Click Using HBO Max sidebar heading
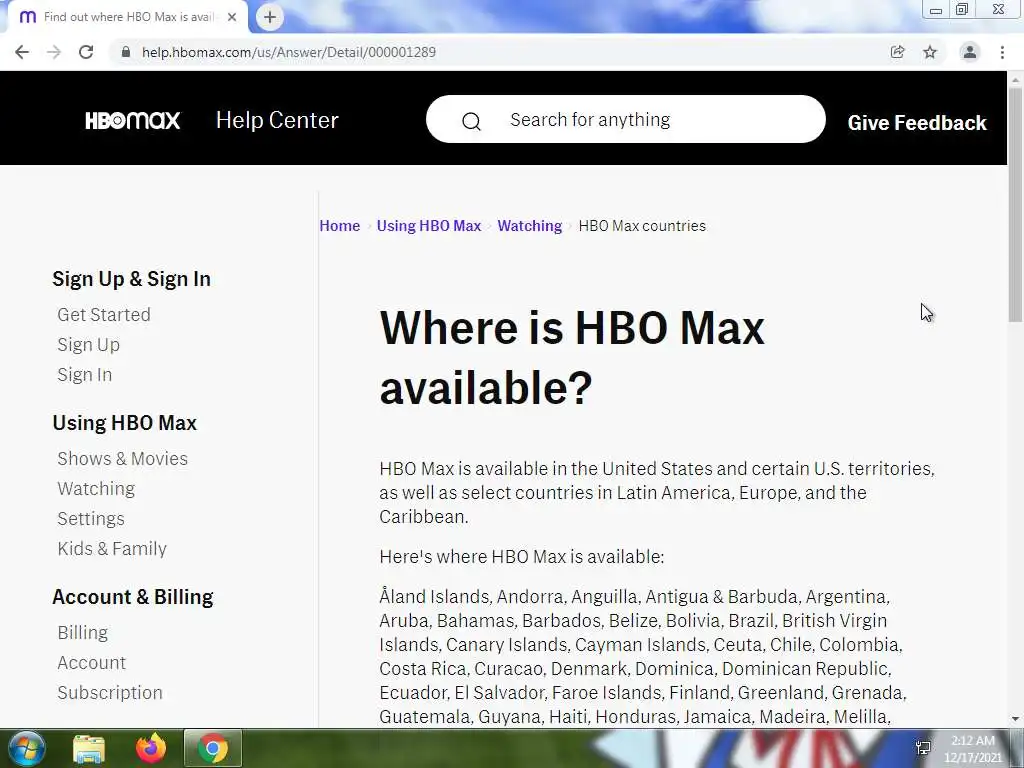Screen dimensions: 1024x768 (x=124, y=423)
